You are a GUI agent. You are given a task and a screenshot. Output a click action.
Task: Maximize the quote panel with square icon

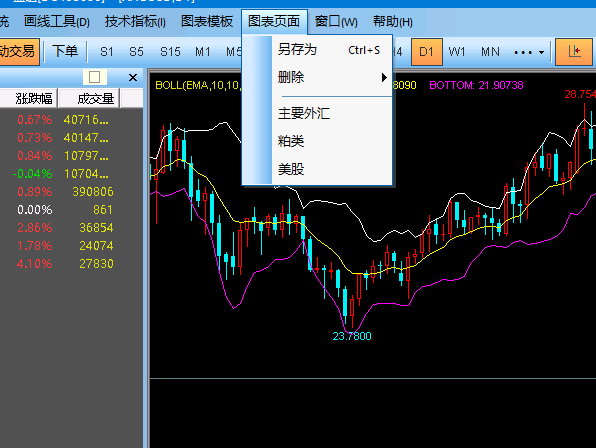coord(95,78)
